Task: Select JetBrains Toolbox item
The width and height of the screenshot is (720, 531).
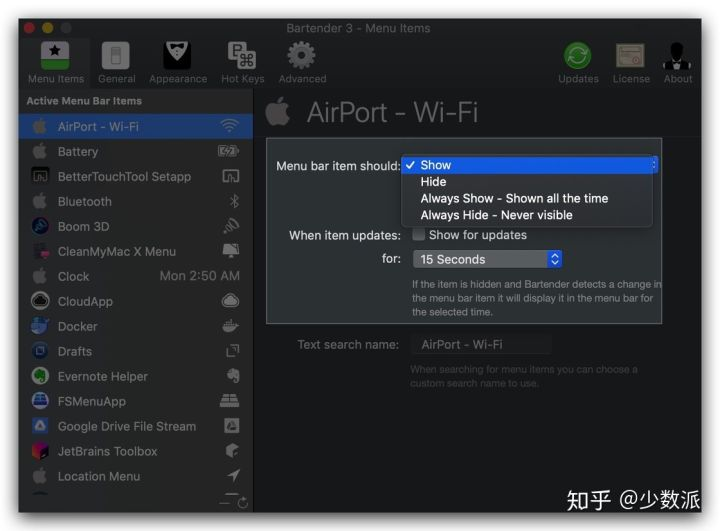Action: (136, 451)
